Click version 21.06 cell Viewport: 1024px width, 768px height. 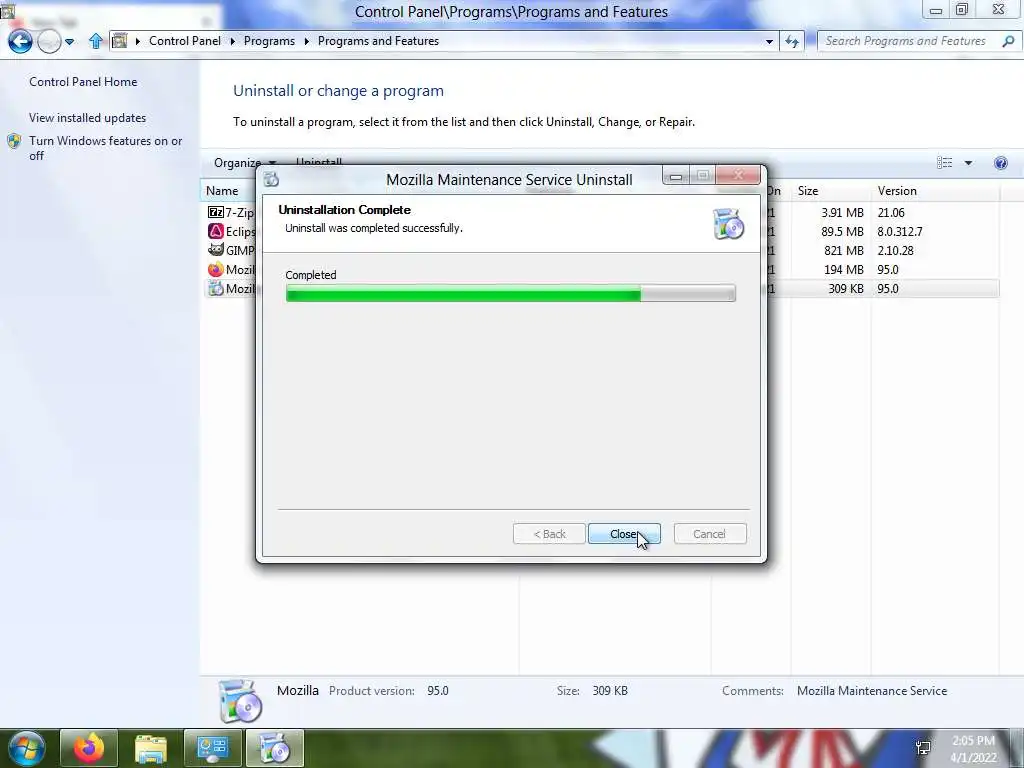click(891, 212)
